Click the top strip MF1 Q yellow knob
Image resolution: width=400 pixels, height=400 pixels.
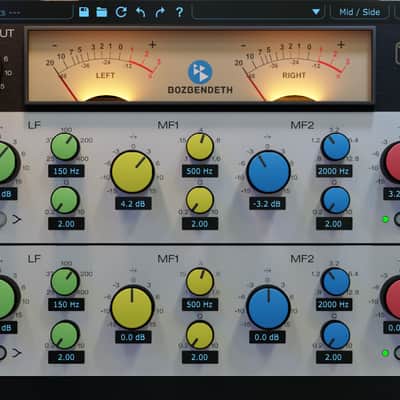(x=200, y=200)
